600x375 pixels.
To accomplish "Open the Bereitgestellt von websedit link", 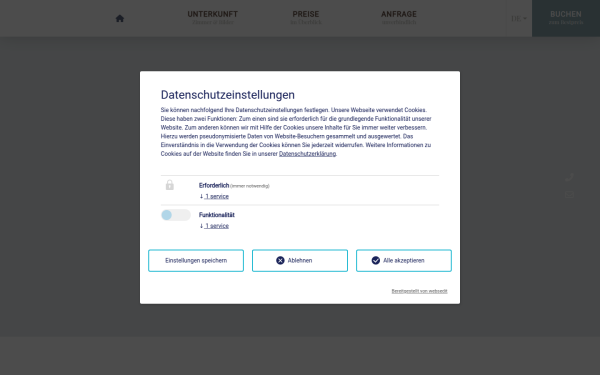I will click(419, 291).
